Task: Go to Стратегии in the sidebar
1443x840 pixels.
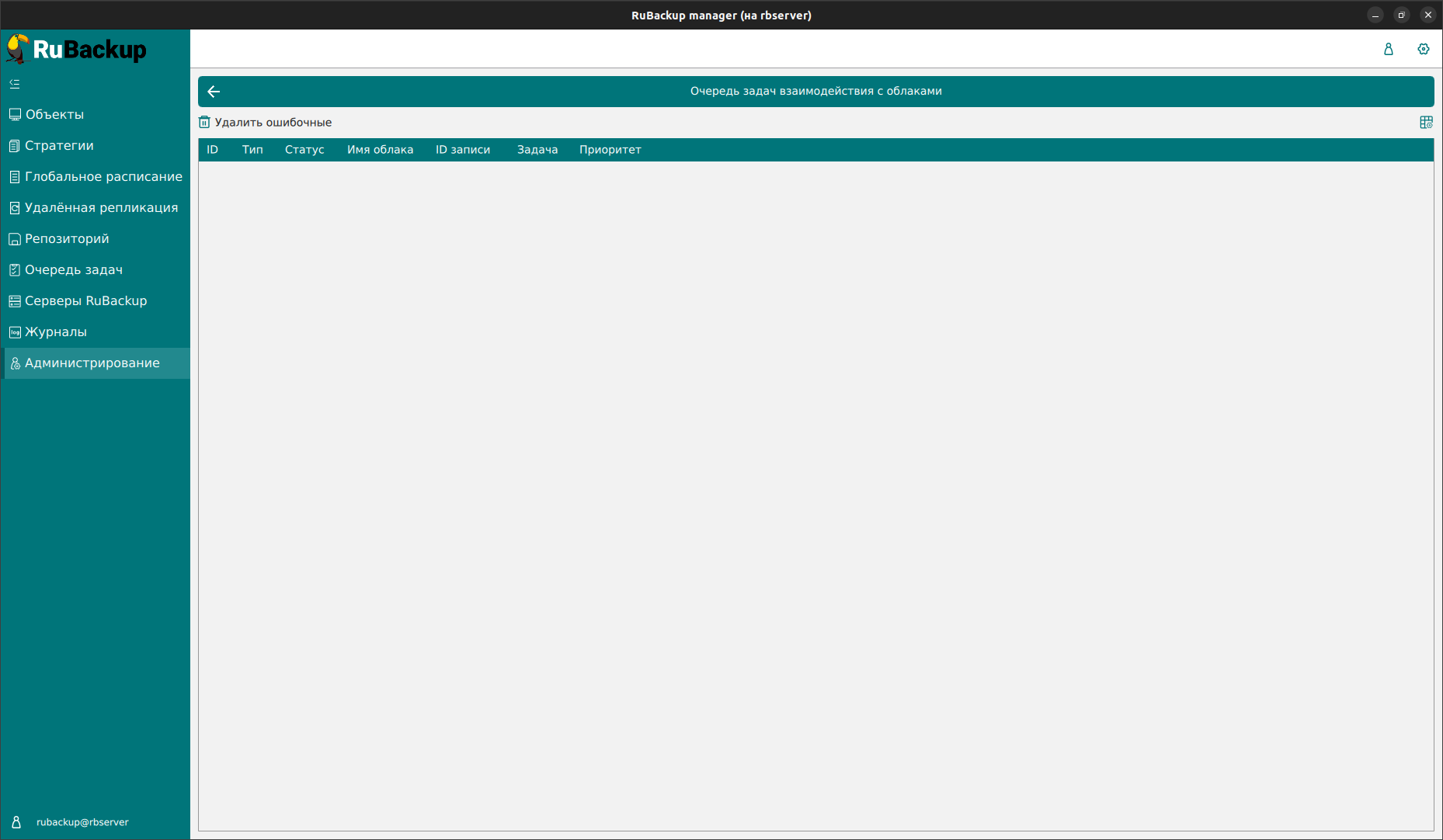Action: click(x=59, y=146)
